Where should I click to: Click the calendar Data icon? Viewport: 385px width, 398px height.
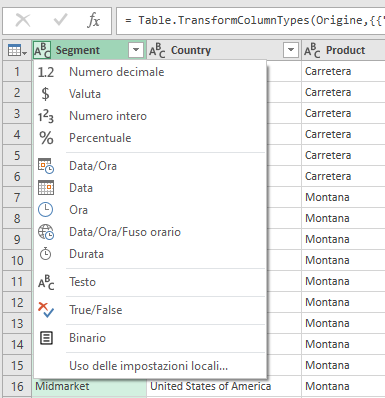[x=46, y=188]
